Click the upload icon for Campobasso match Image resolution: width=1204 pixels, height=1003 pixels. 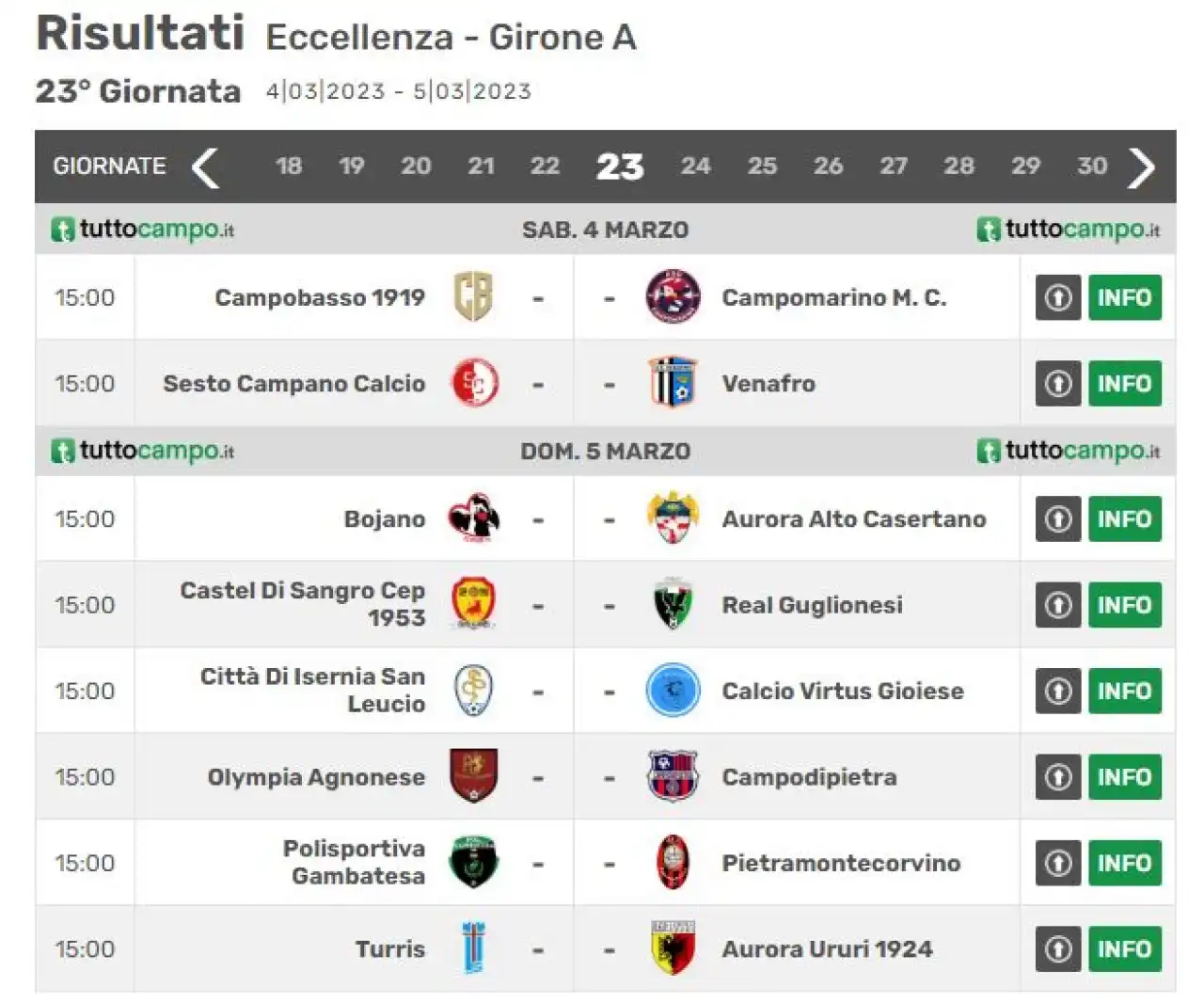[x=1058, y=297]
